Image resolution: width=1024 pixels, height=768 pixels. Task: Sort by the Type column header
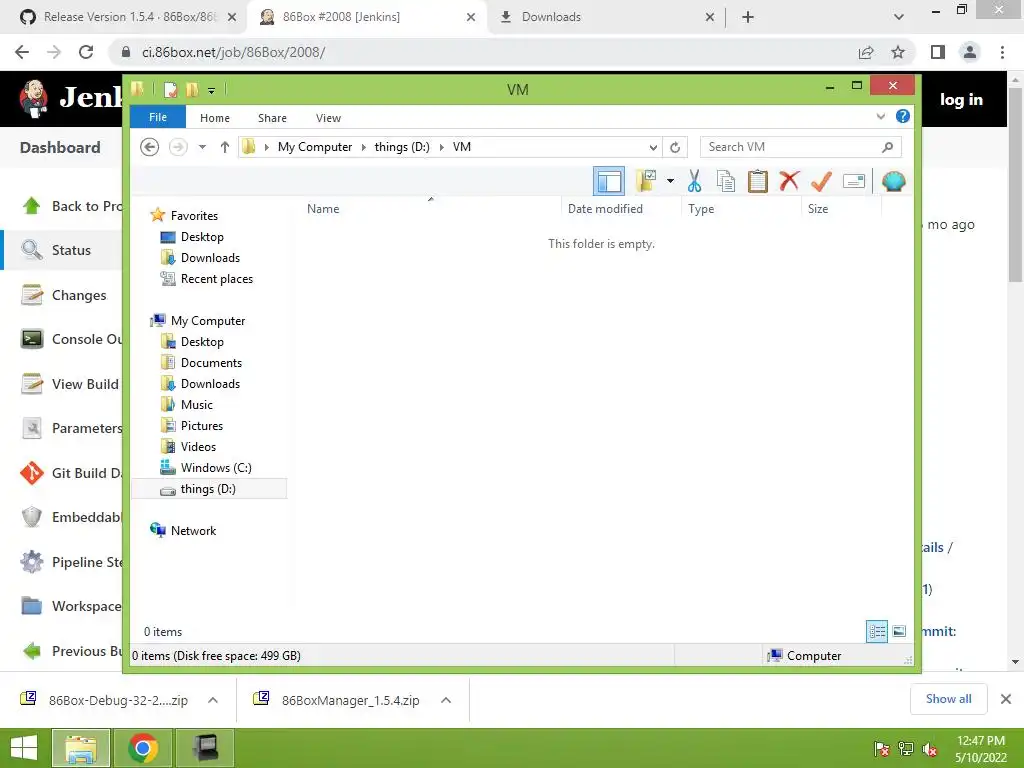[701, 209]
